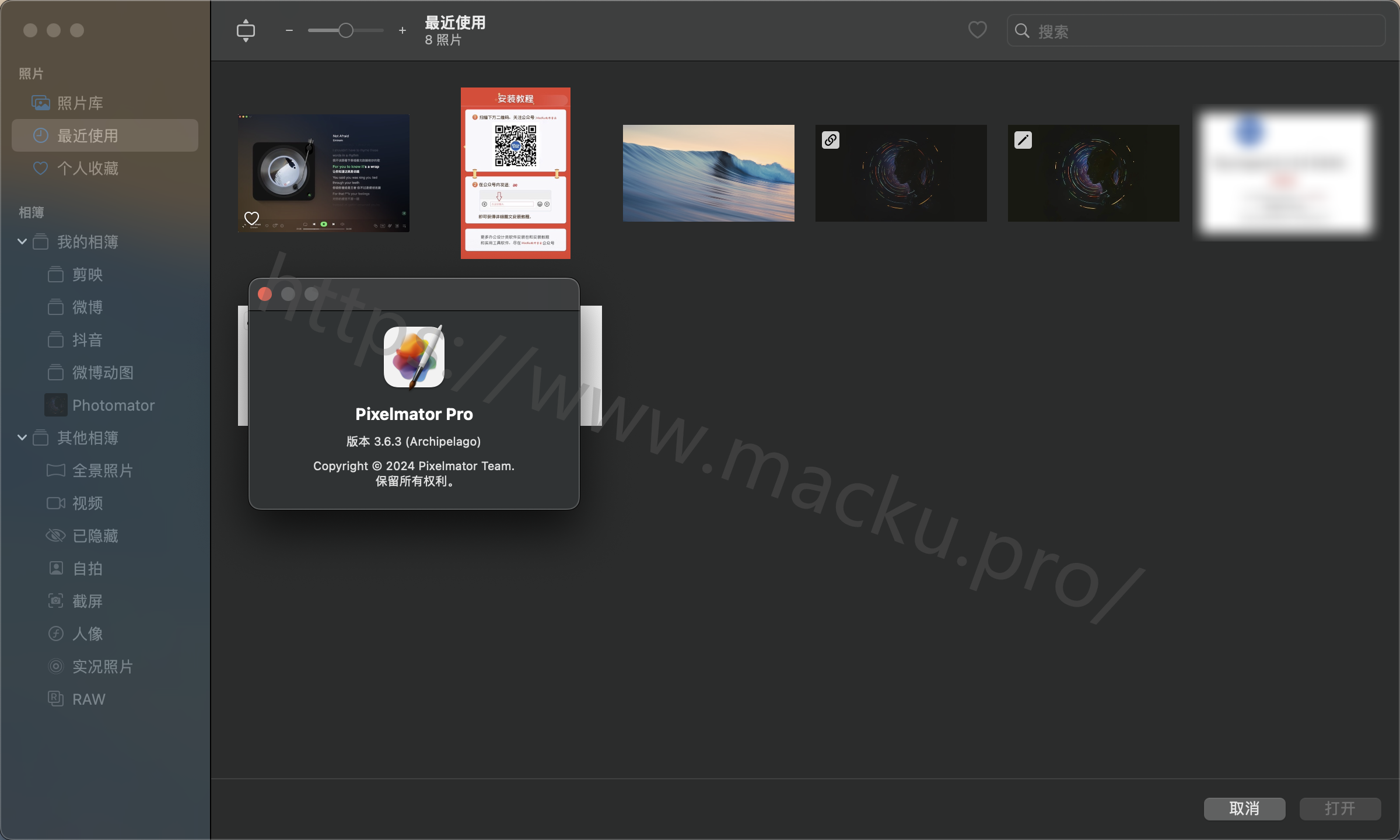Click the link badge on spiral thumbnail
The image size is (1400, 840).
(831, 140)
